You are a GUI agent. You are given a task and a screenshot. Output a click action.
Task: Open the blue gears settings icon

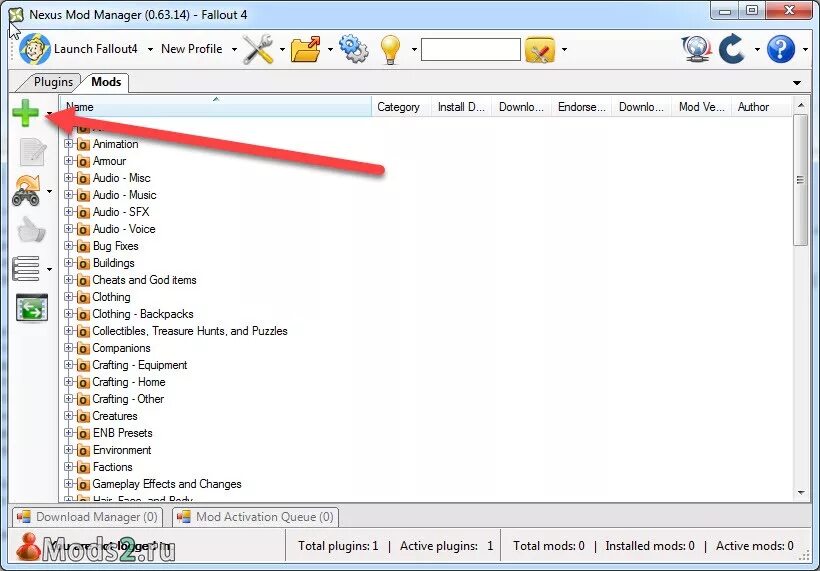pyautogui.click(x=354, y=49)
